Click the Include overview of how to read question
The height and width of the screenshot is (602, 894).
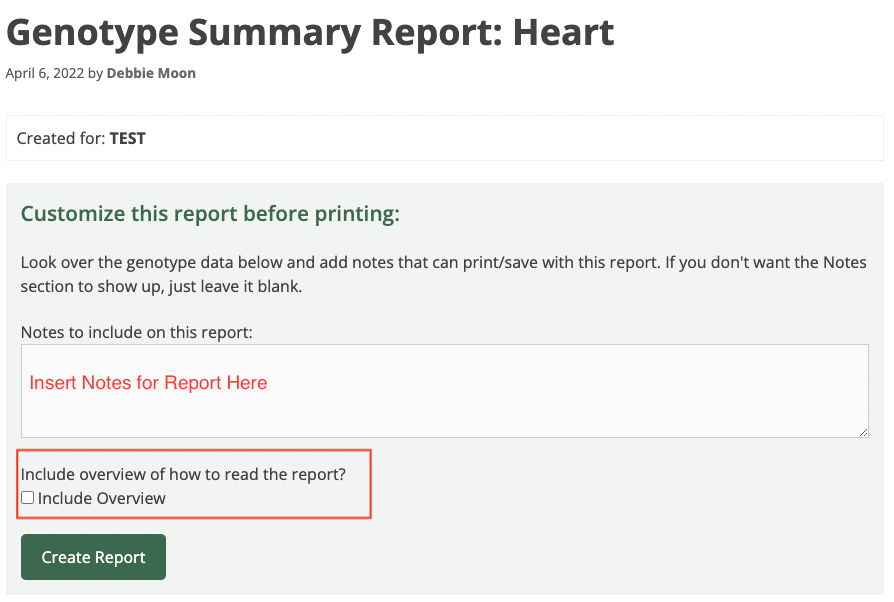tap(183, 474)
